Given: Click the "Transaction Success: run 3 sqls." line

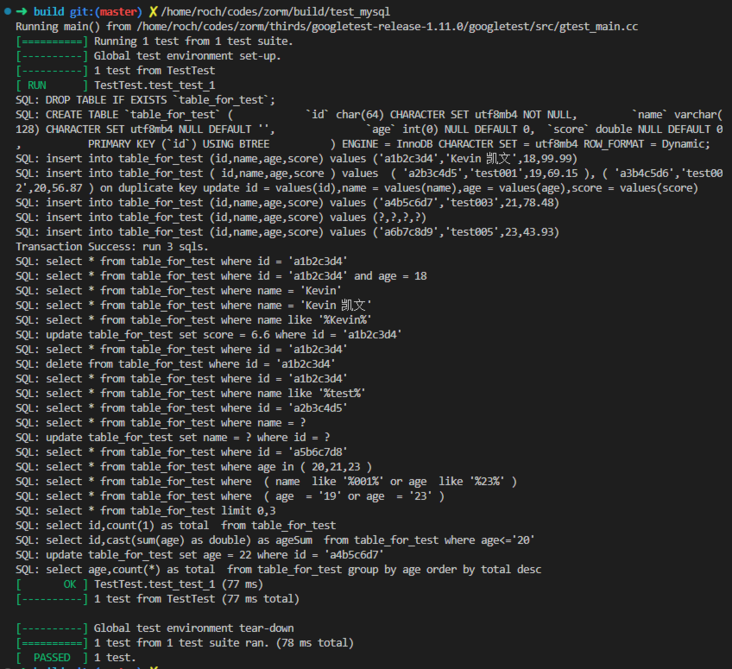Looking at the screenshot, I should click(112, 246).
